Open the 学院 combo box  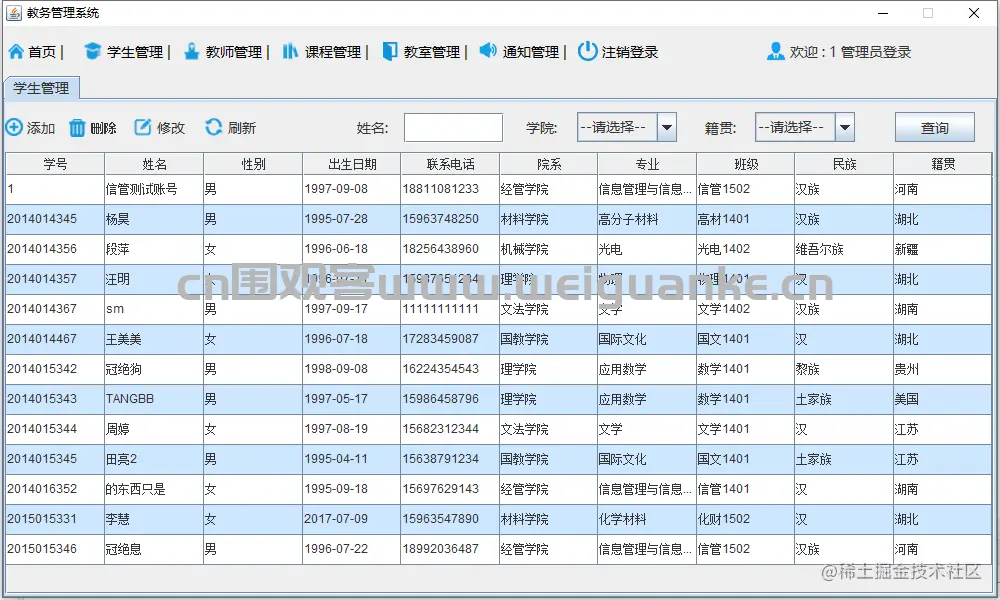pyautogui.click(x=626, y=128)
